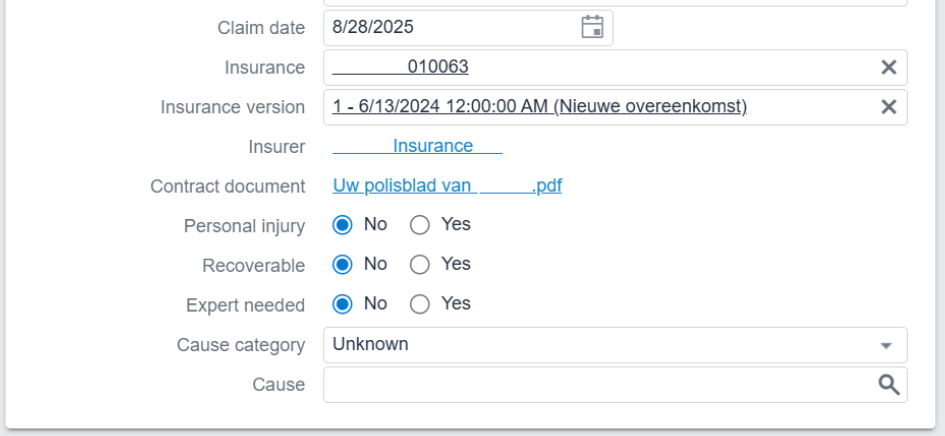The width and height of the screenshot is (945, 436).
Task: Select No for Recoverable
Action: click(343, 265)
